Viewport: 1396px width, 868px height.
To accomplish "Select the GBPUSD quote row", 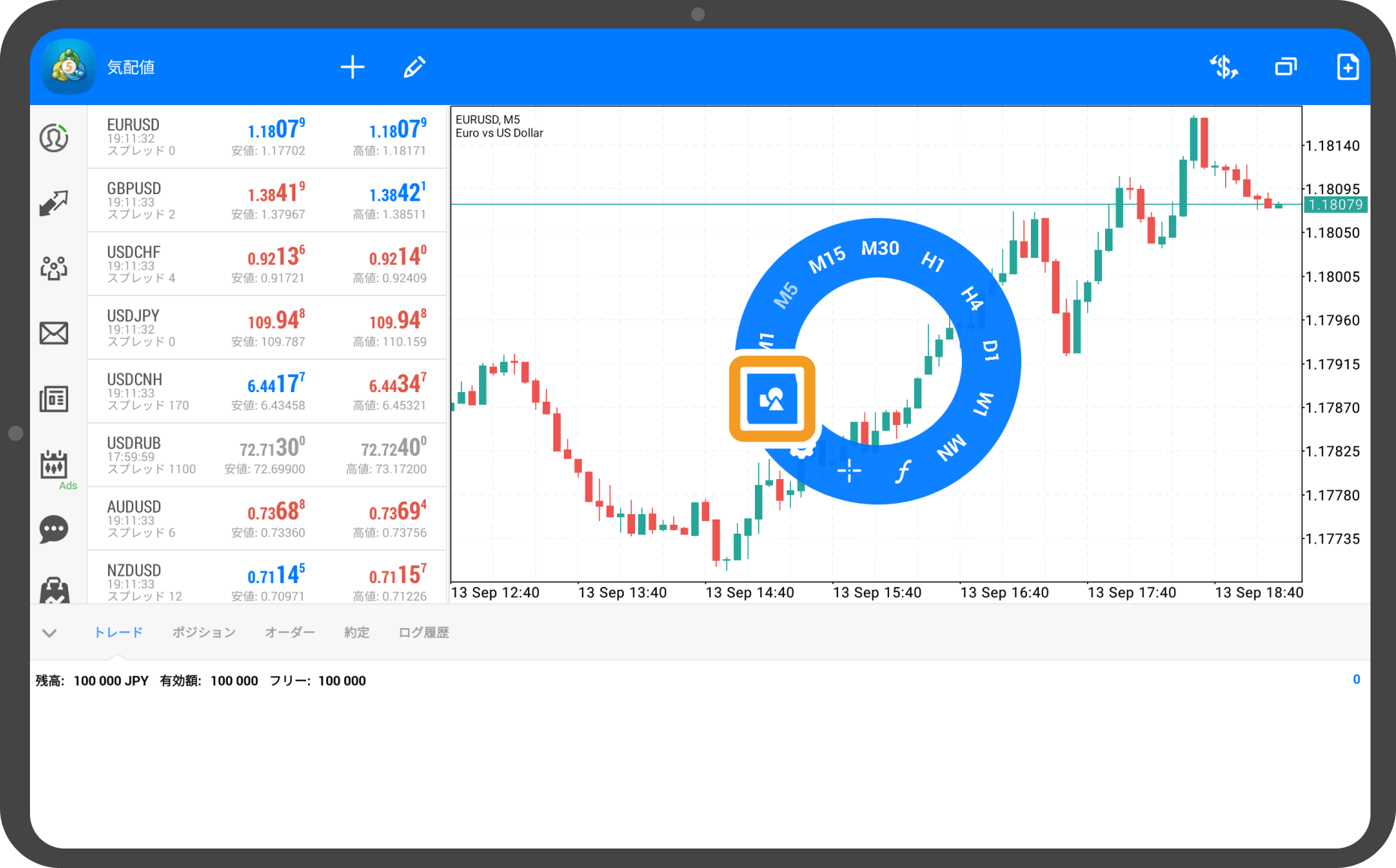I will click(x=267, y=200).
